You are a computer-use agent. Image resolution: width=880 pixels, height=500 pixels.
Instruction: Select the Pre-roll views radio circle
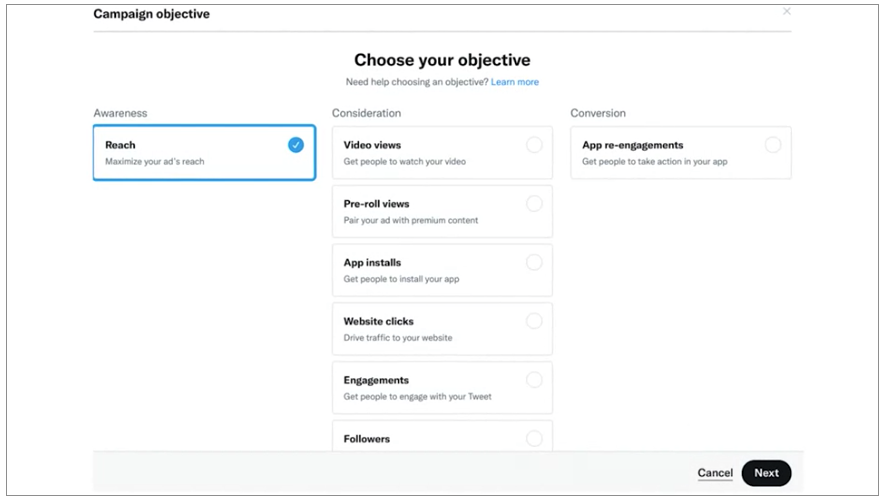tap(534, 204)
